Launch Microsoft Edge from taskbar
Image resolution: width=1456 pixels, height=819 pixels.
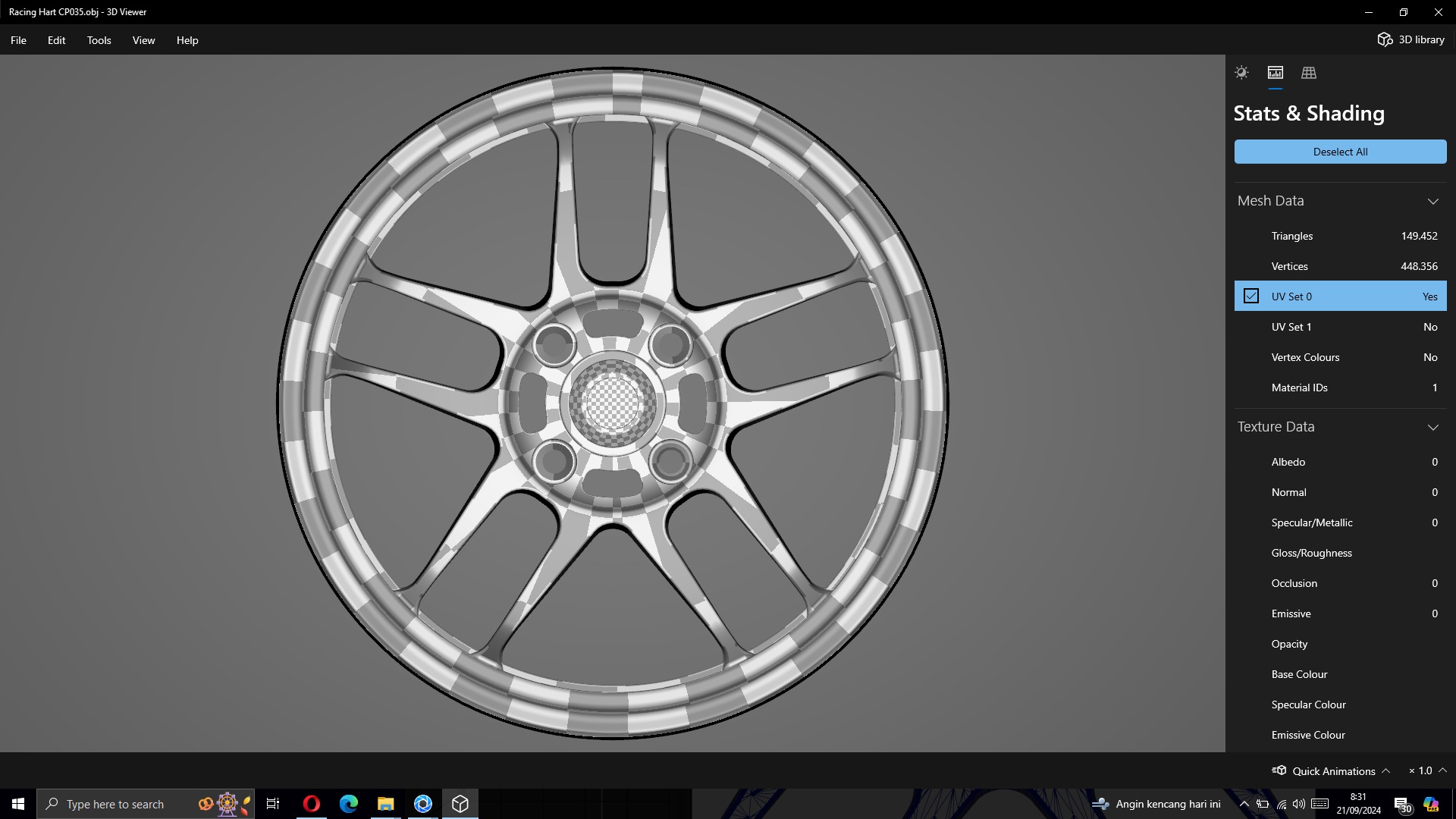coord(348,804)
